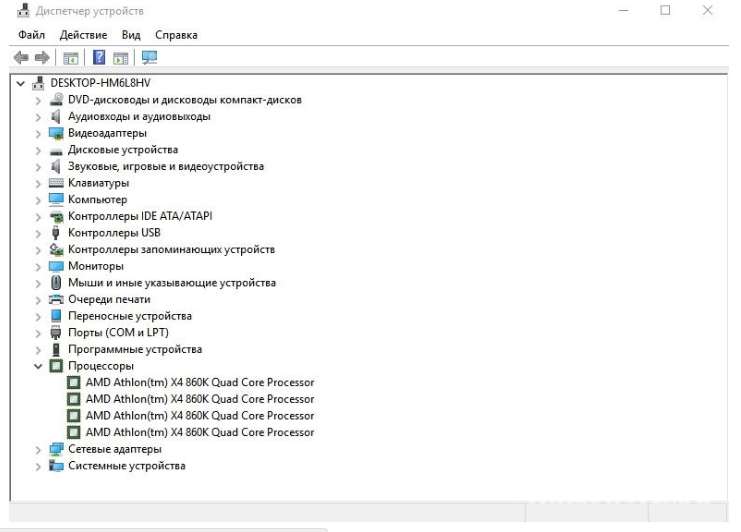Click the Программные устройства icon
The width and height of the screenshot is (741, 532).
pyautogui.click(x=56, y=350)
